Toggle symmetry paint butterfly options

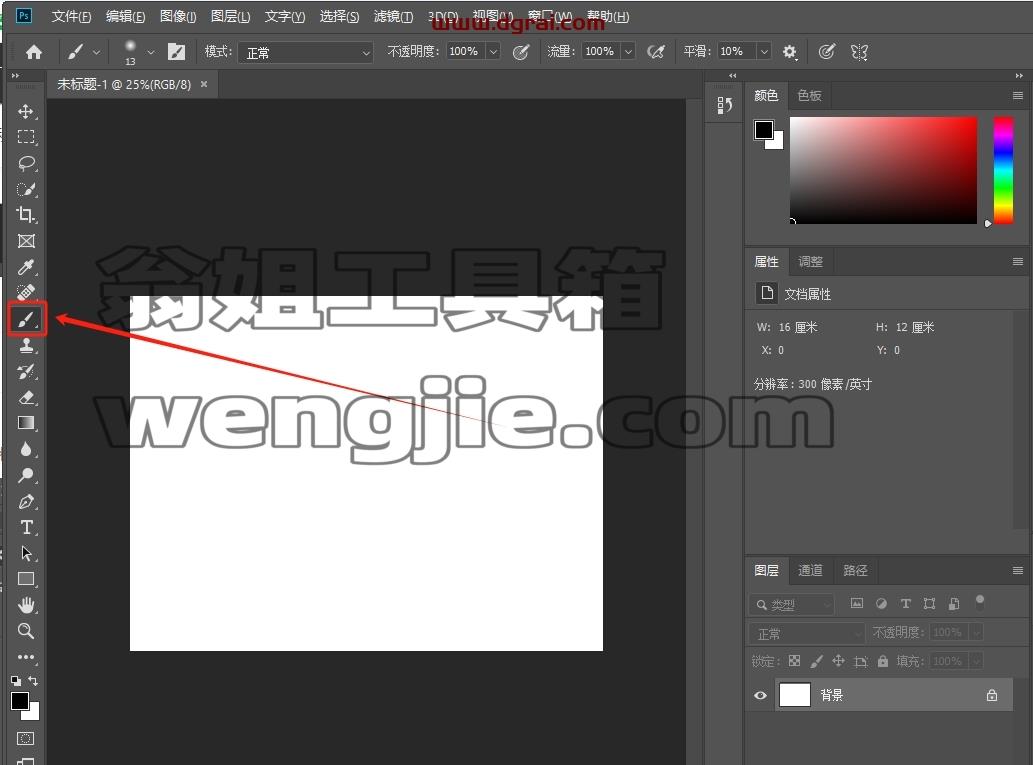(x=859, y=51)
